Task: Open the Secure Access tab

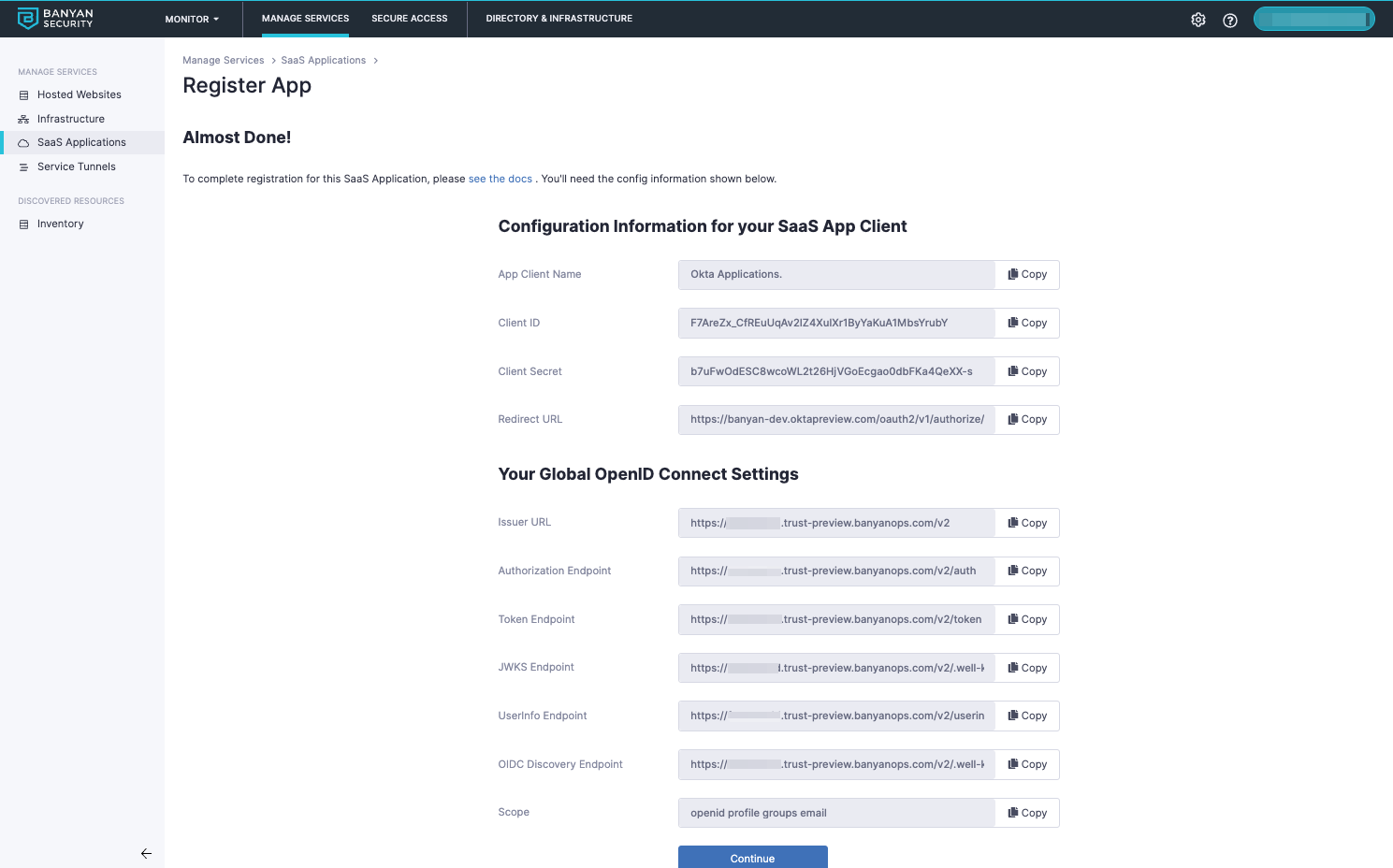Action: 409,19
